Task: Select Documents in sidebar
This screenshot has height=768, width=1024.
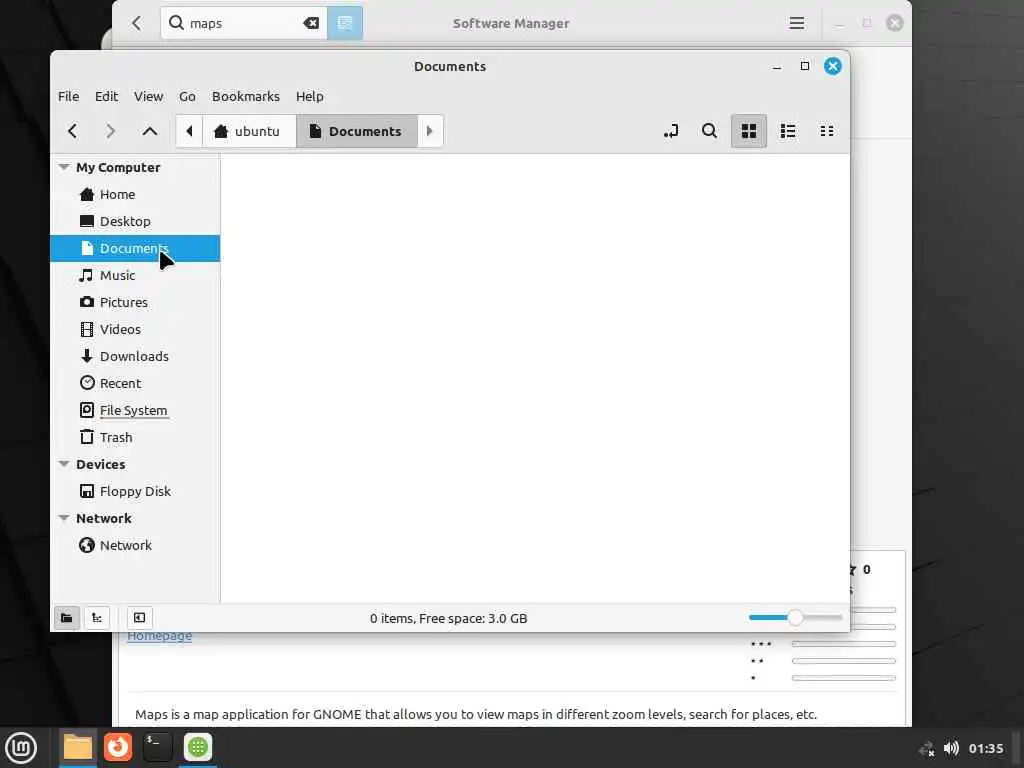Action: (135, 249)
